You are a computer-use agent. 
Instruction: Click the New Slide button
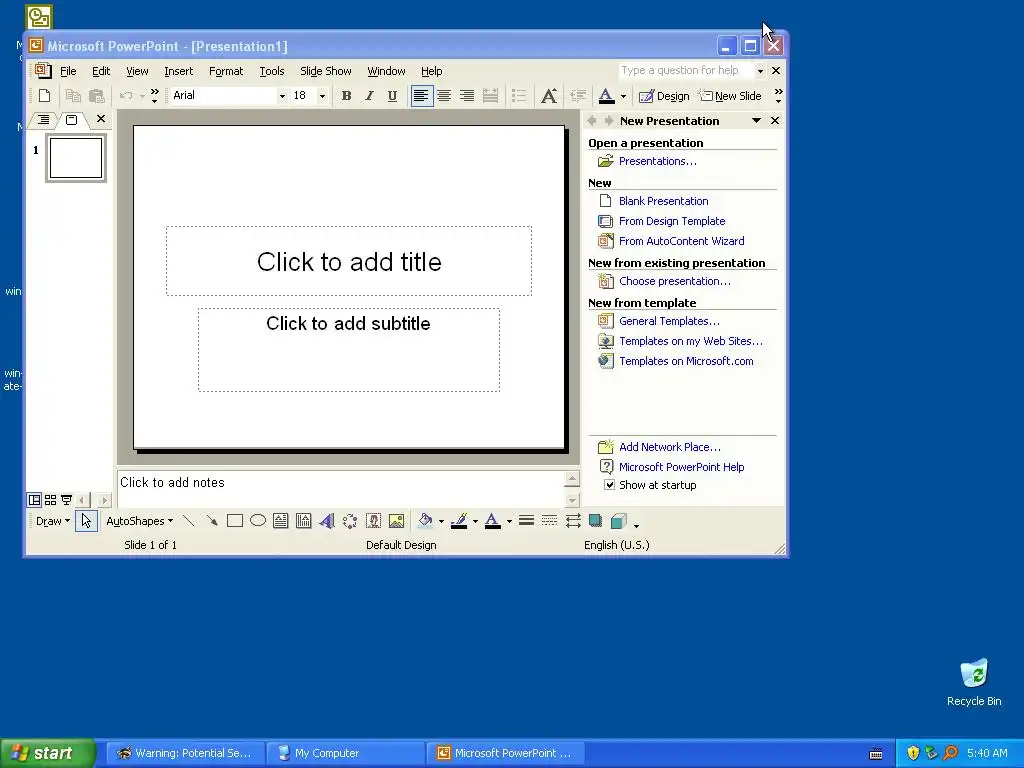pos(730,96)
